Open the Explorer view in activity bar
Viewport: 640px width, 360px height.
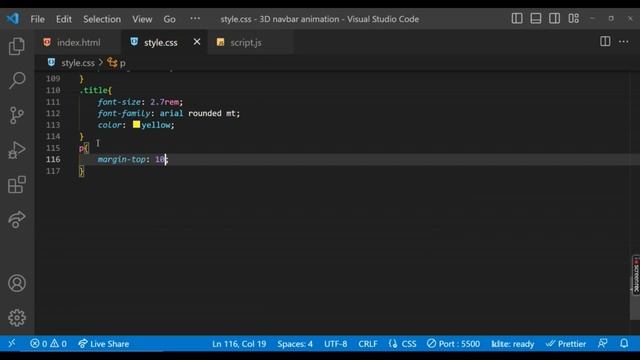(17, 46)
